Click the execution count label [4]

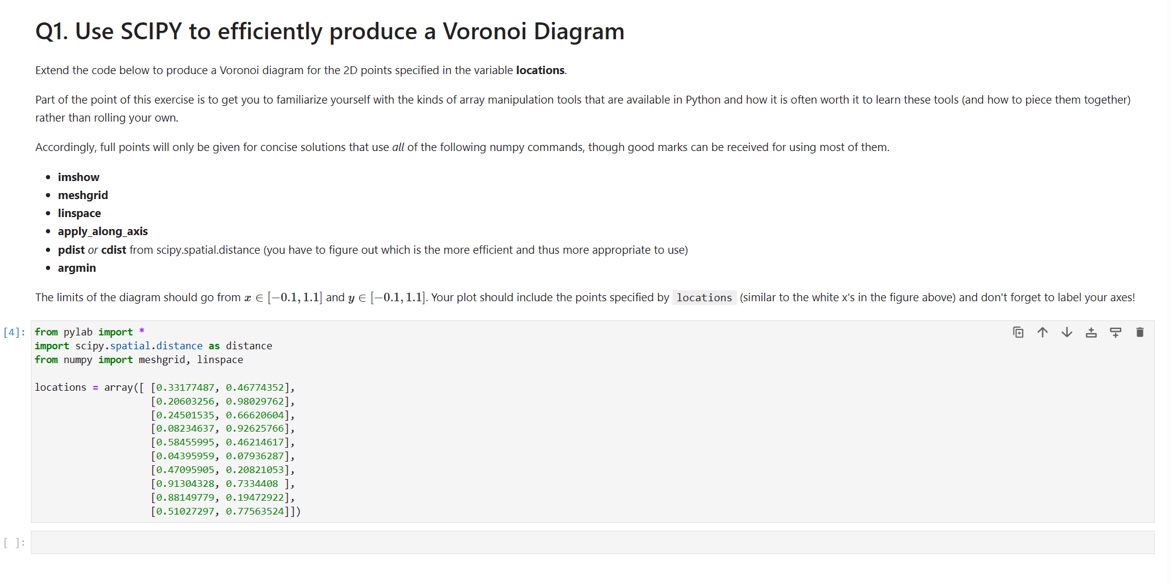click(12, 331)
